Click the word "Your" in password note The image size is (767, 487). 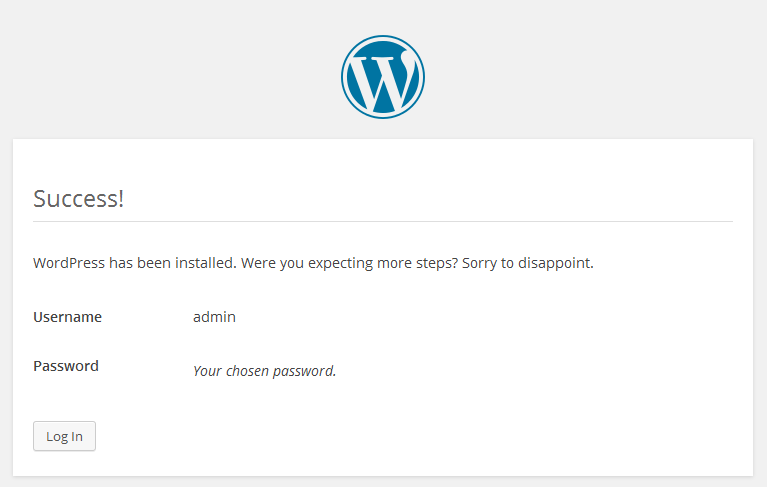[207, 371]
